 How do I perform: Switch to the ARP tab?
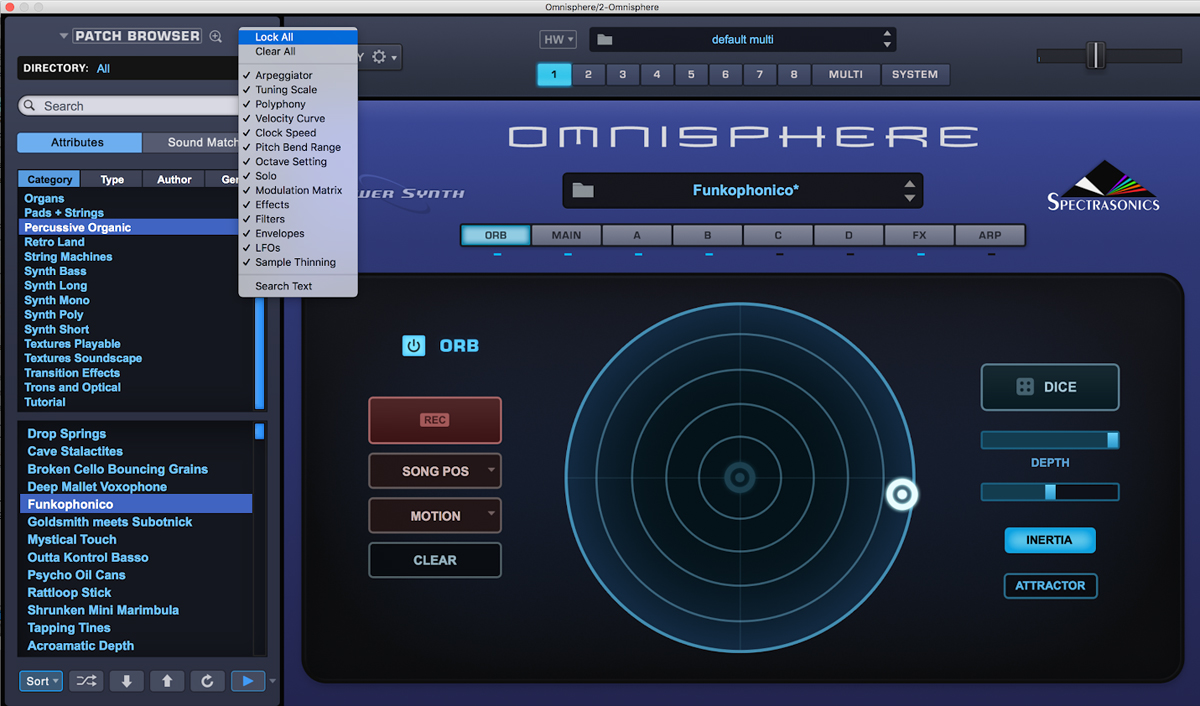click(x=990, y=236)
